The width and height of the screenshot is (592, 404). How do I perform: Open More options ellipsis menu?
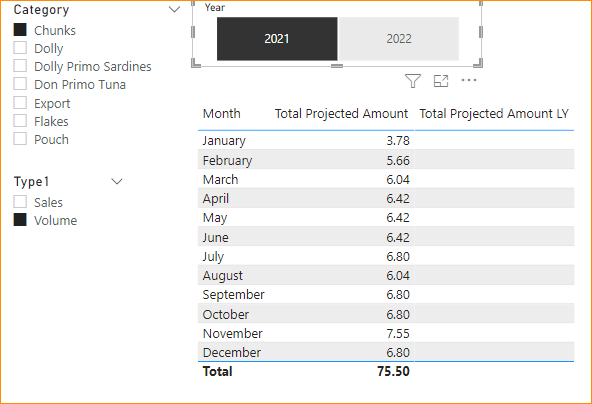pyautogui.click(x=469, y=80)
